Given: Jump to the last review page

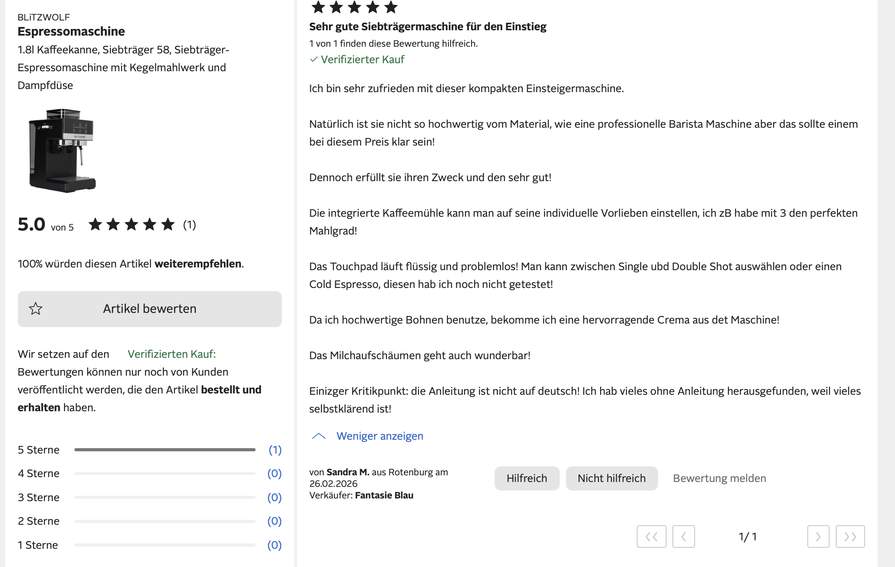Looking at the screenshot, I should click(850, 537).
